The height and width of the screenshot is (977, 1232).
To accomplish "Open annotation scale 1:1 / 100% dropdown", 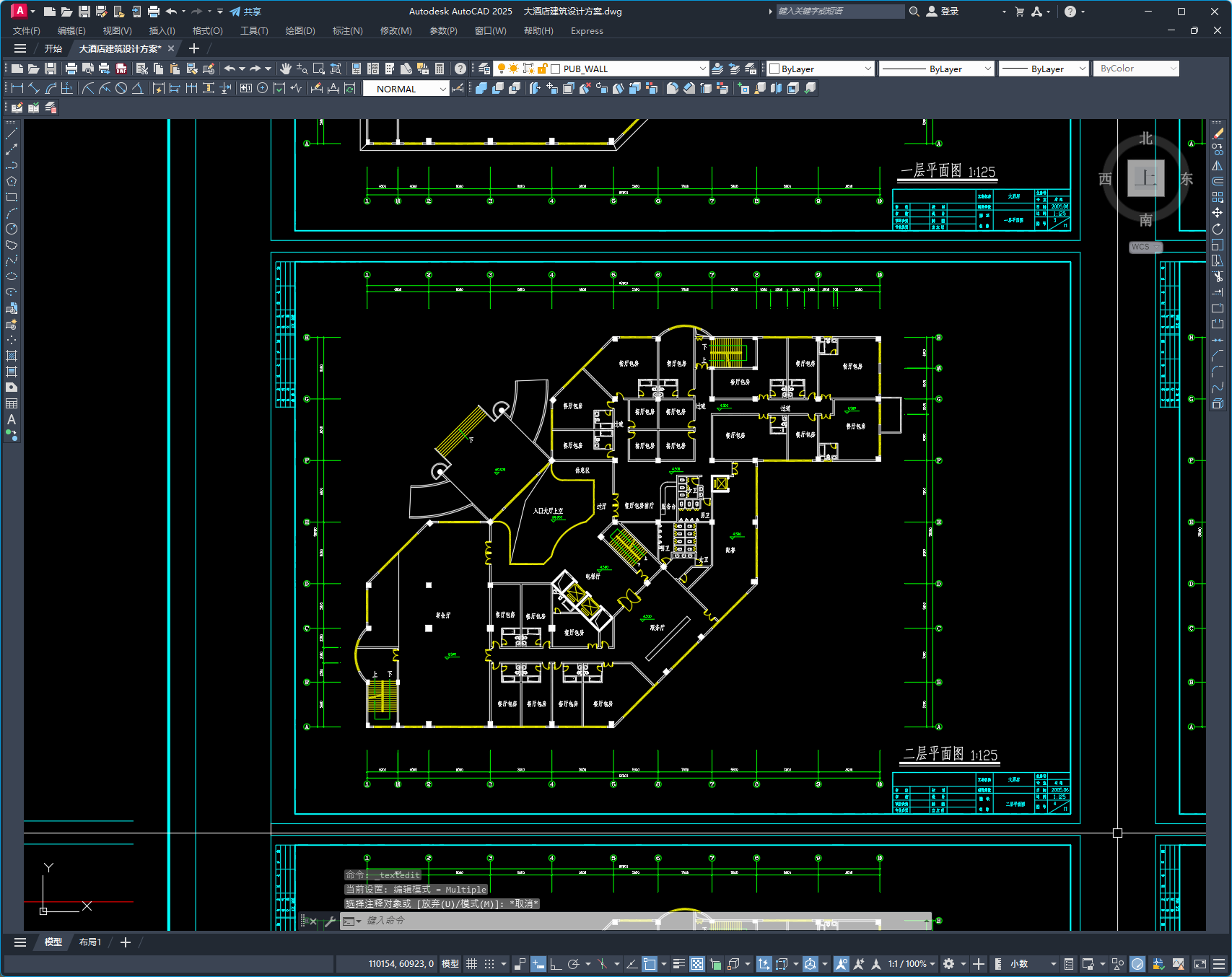I will pyautogui.click(x=912, y=964).
